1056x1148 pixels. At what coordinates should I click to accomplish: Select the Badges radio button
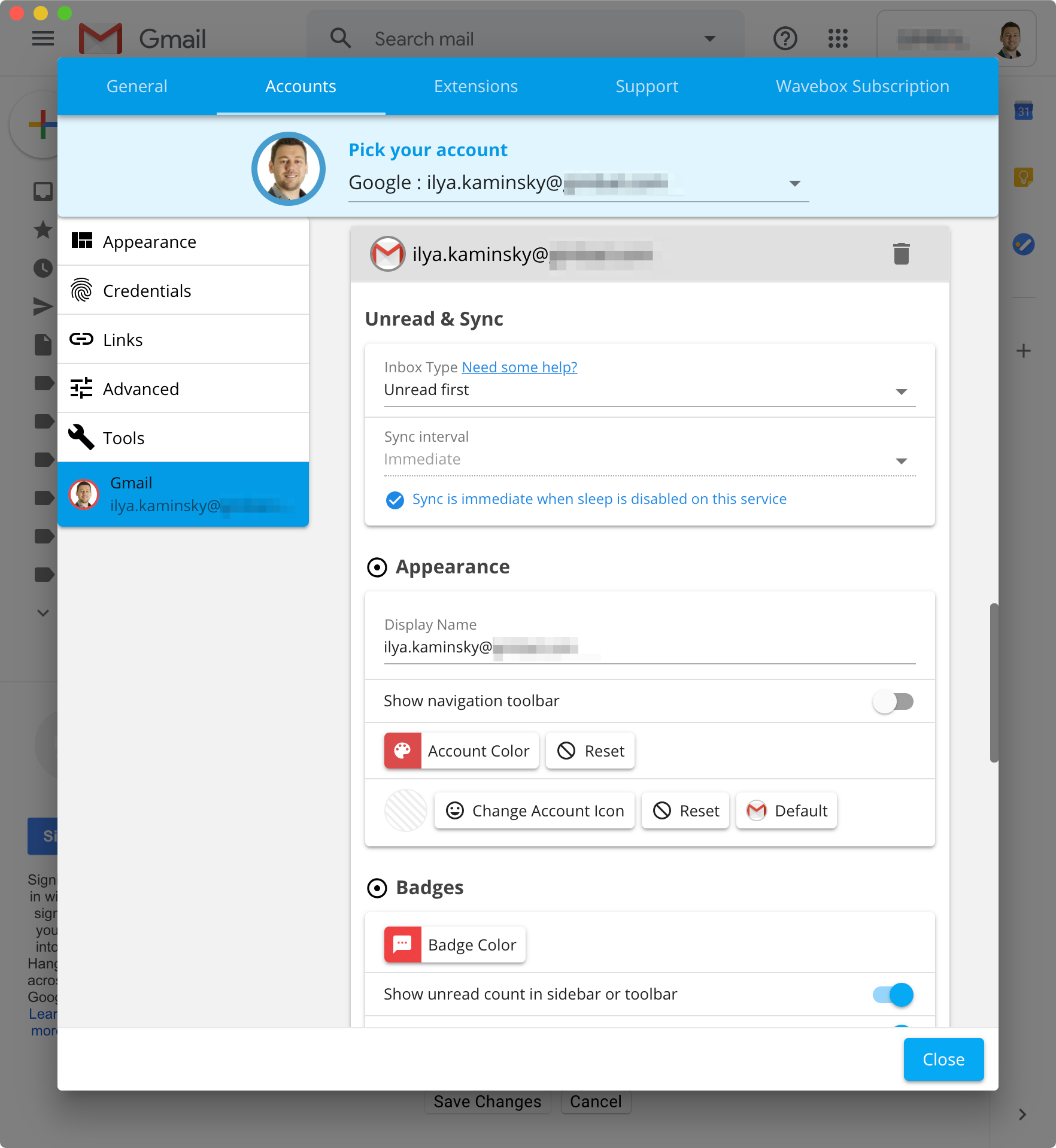coord(377,888)
